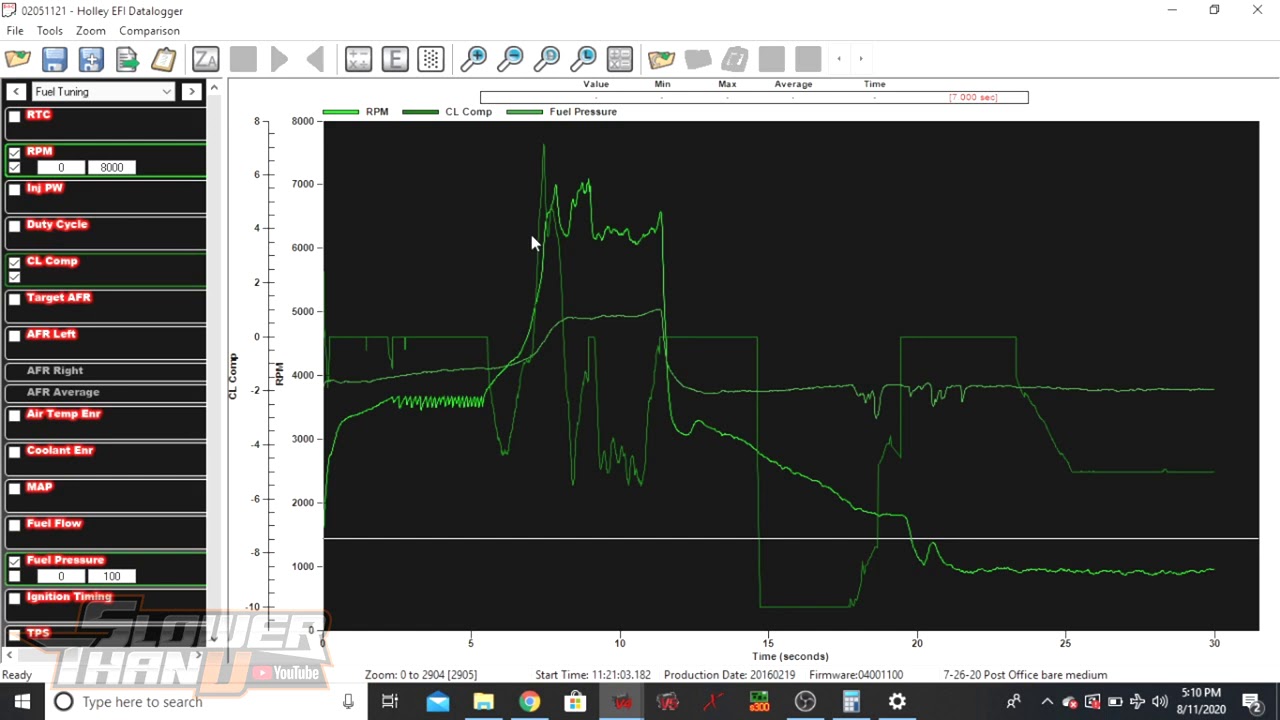
Task: Enable the MAP channel checkbox
Action: [x=14, y=489]
